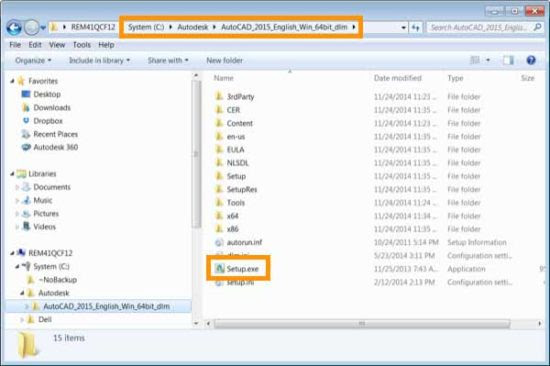The width and height of the screenshot is (550, 366).
Task: Click navigation pane scroll down arrow
Action: (x=196, y=324)
